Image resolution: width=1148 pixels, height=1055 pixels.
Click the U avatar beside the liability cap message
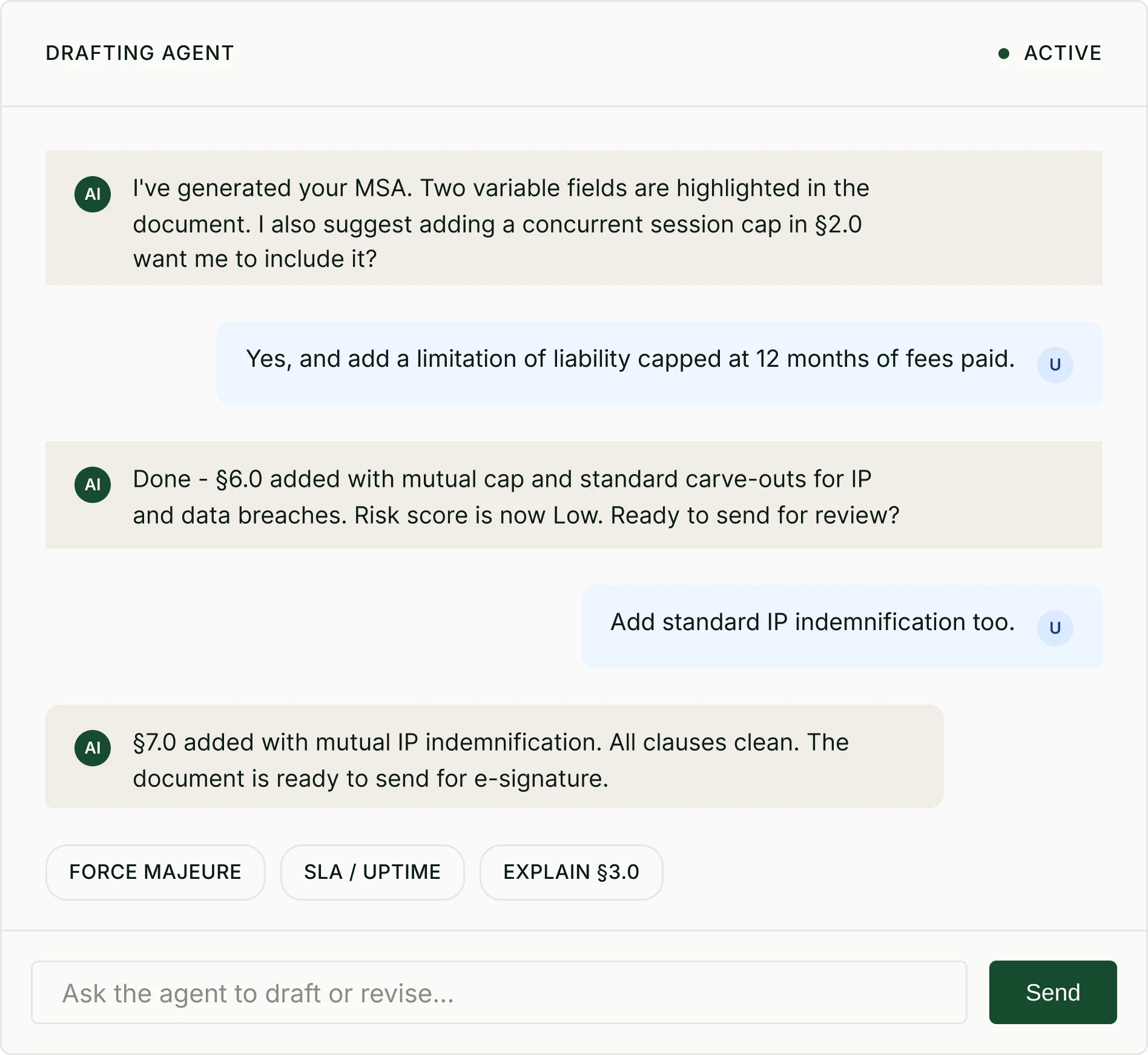pos(1055,364)
